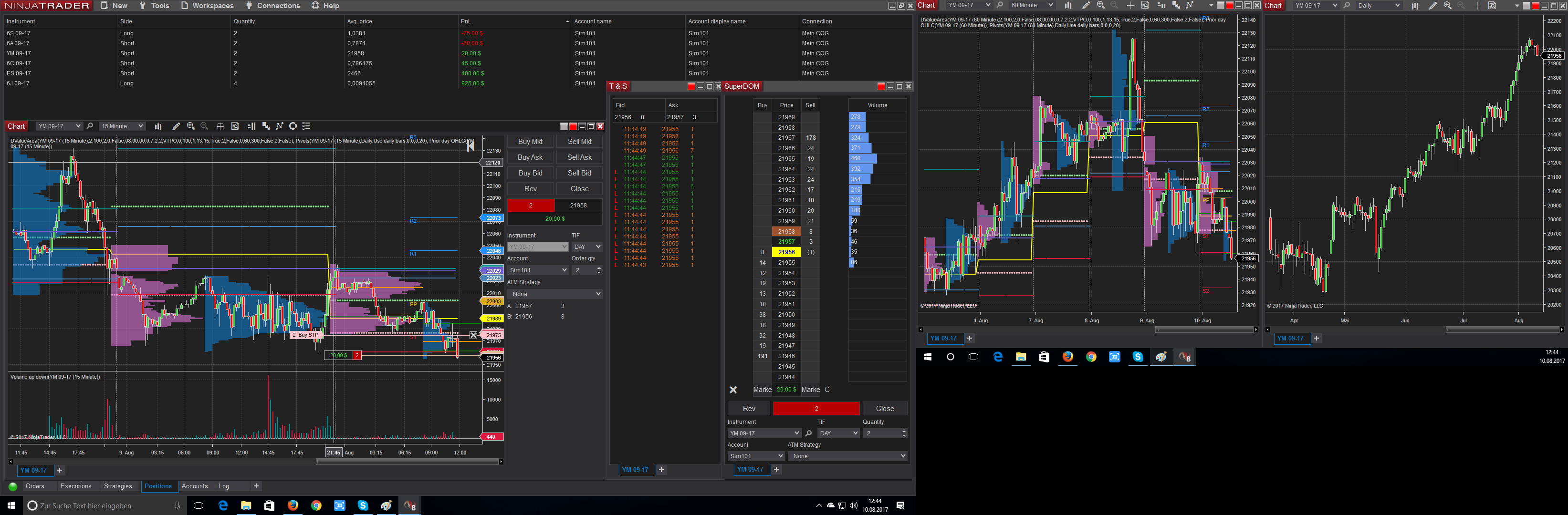
Task: Toggle Chart Trader in the 60 Minute chart
Action: (1161, 5)
